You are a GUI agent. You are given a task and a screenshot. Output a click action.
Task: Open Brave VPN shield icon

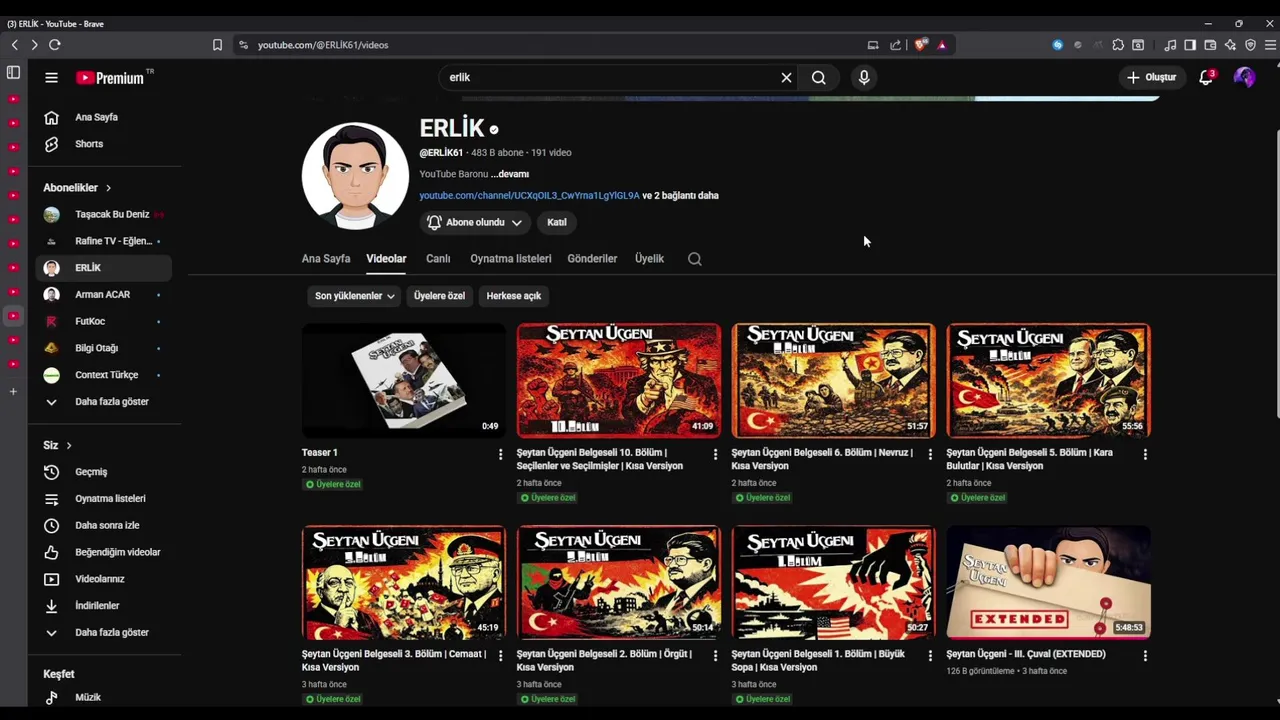[1250, 45]
